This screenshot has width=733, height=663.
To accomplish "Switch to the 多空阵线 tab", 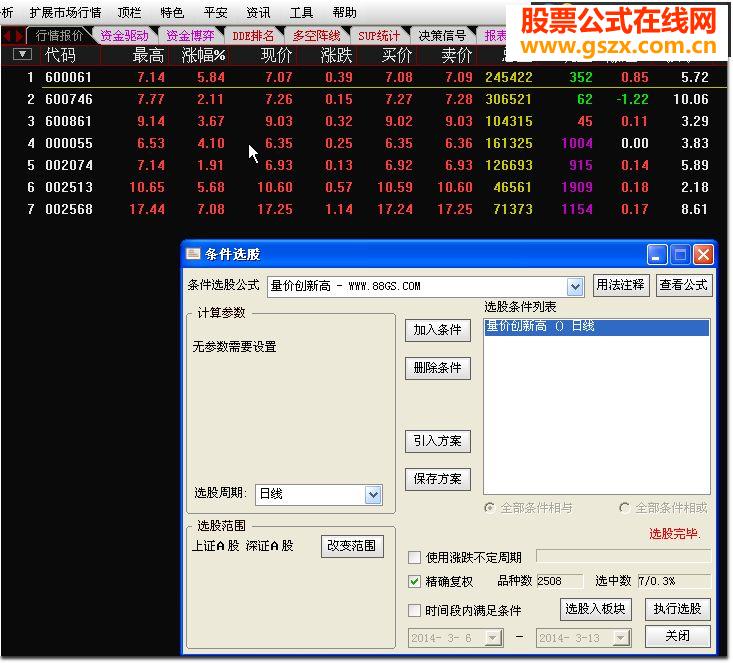I will click(316, 36).
